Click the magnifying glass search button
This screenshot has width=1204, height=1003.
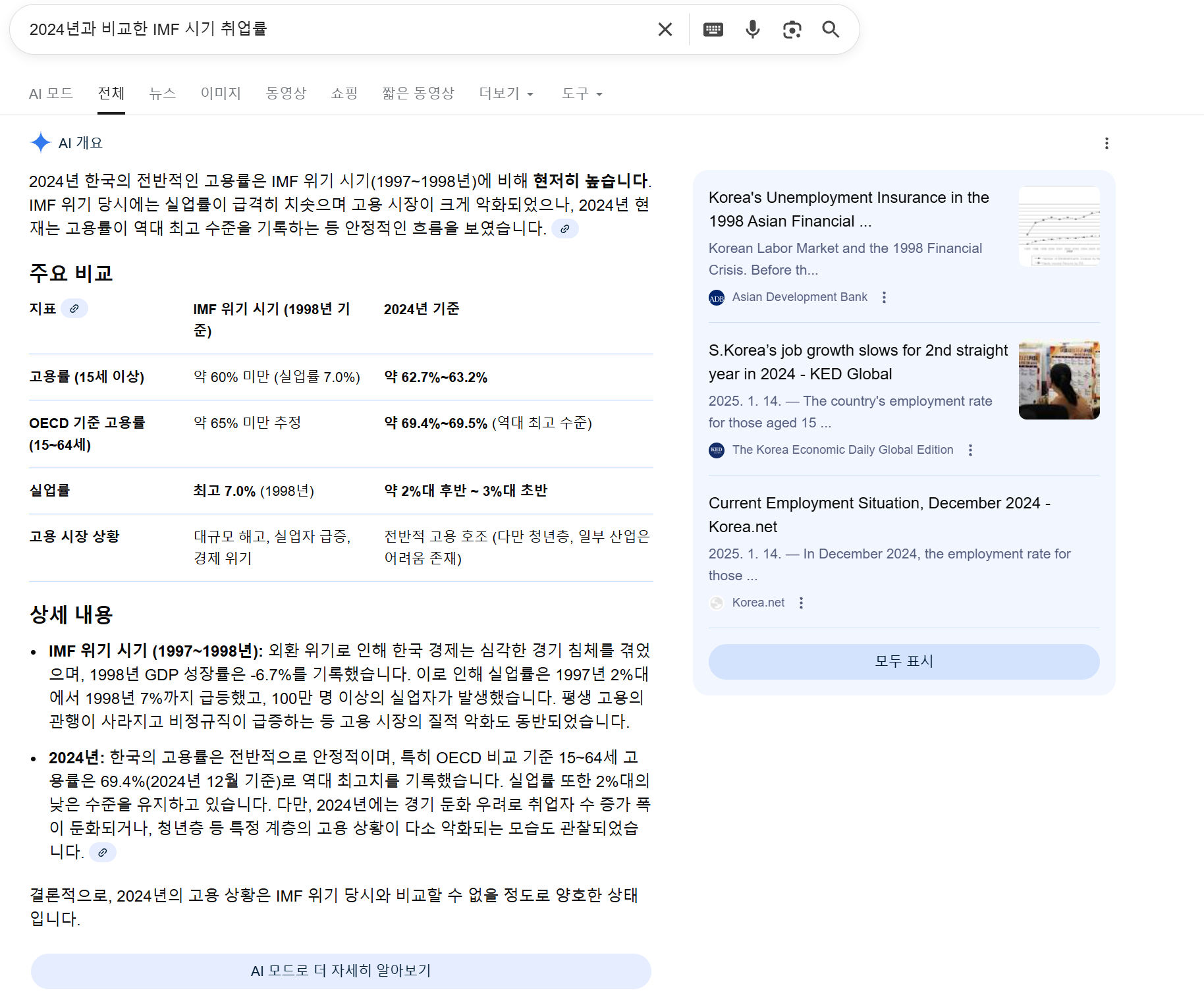pyautogui.click(x=831, y=30)
